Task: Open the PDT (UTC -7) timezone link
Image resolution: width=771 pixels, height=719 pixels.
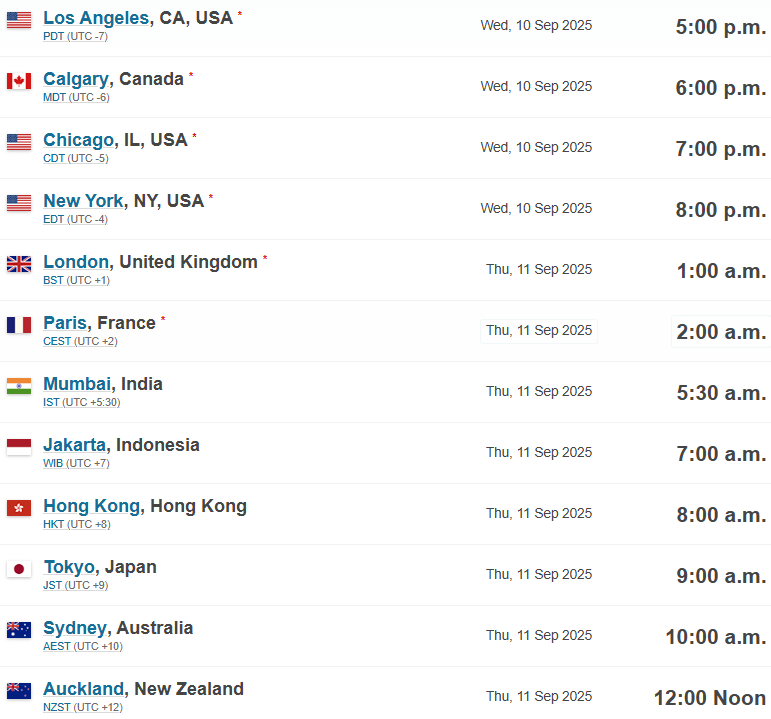Action: (75, 36)
